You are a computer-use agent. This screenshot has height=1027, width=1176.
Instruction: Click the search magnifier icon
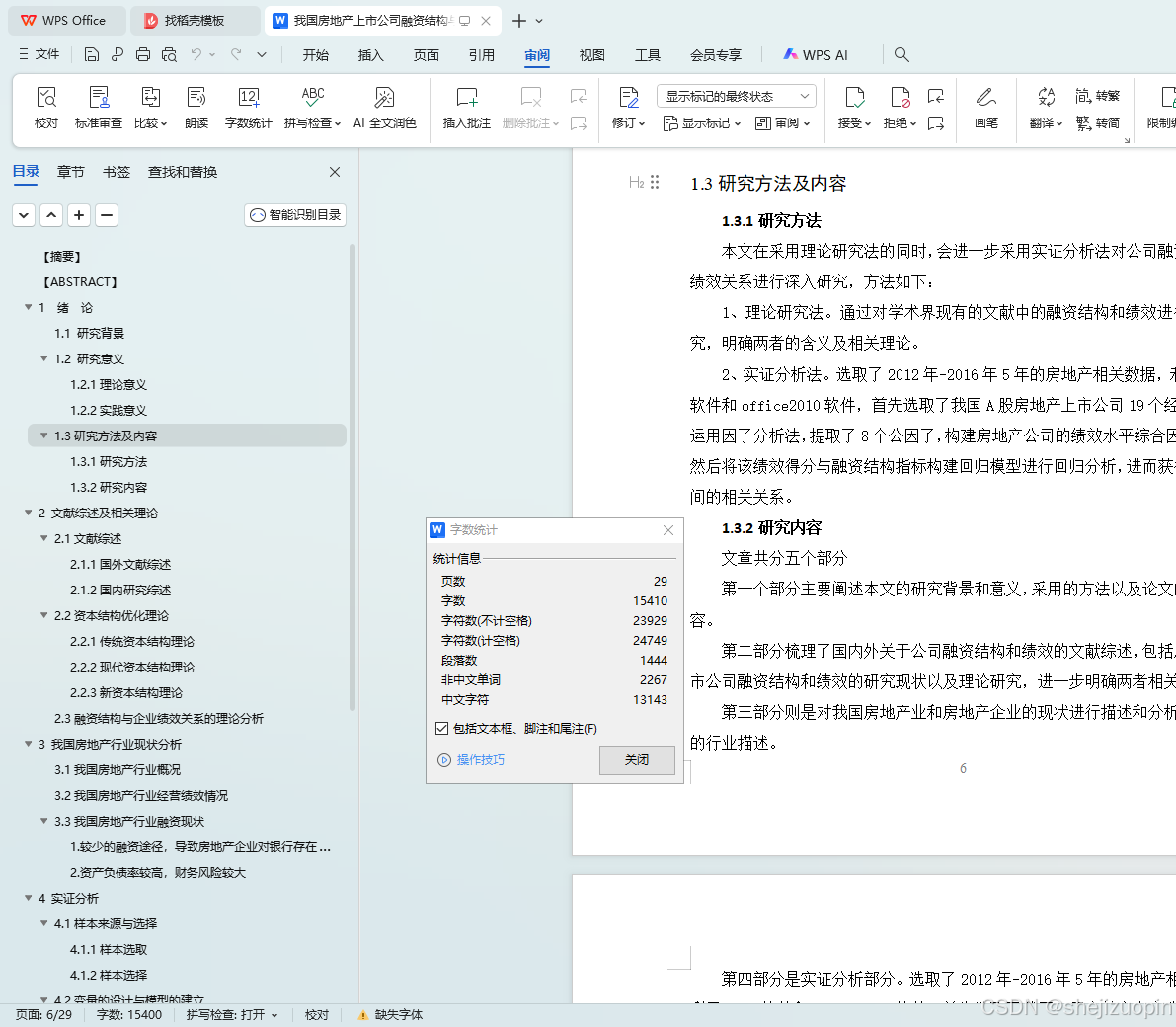902,54
